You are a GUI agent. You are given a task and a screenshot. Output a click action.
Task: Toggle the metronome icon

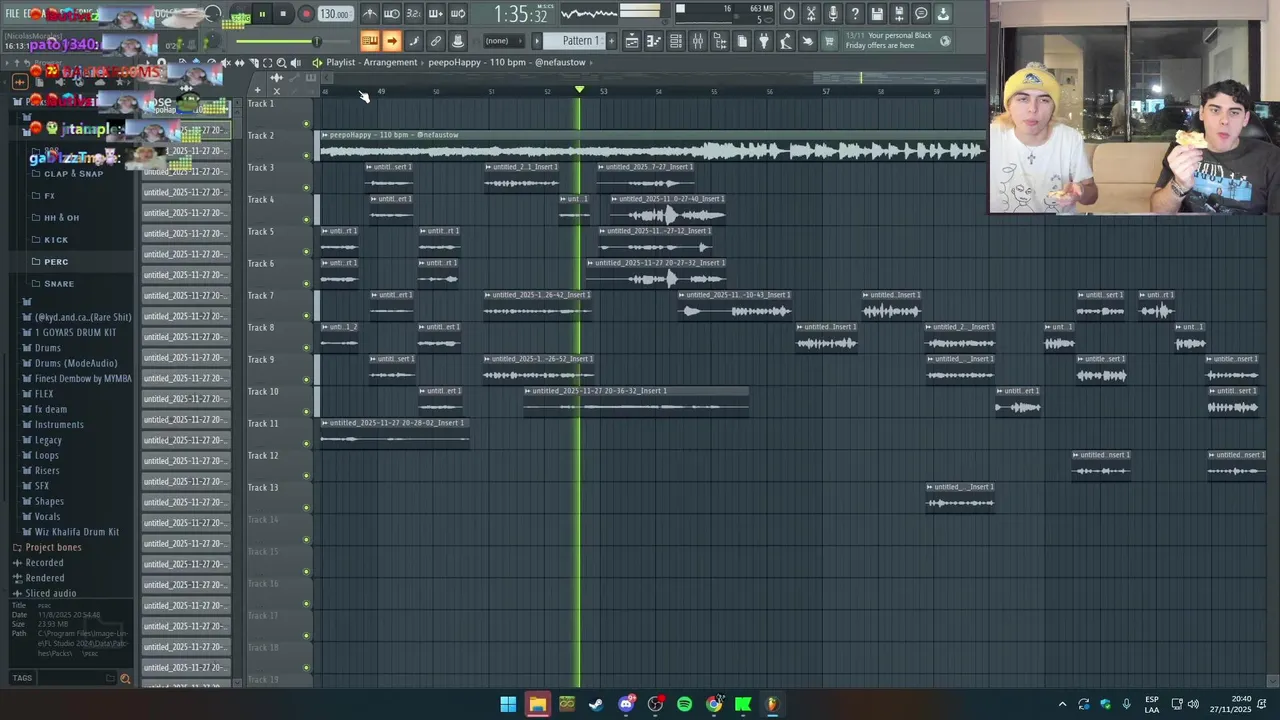pos(370,14)
